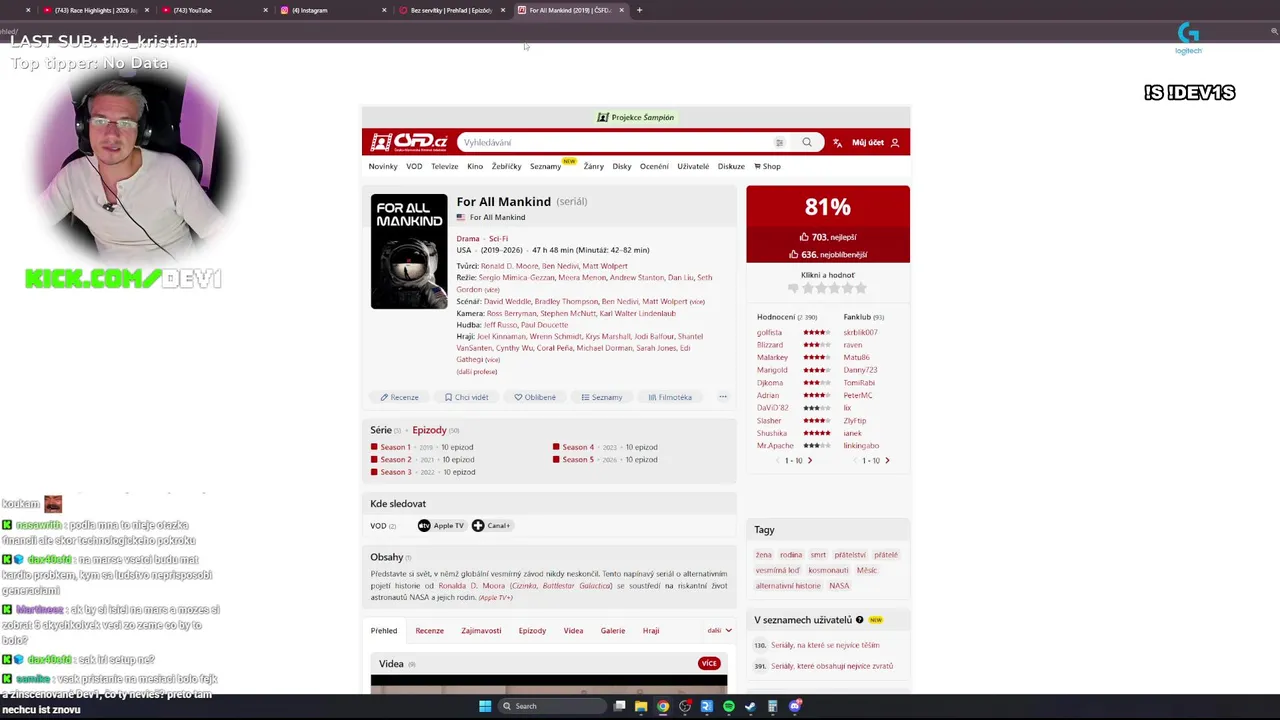This screenshot has width=1280, height=720.
Task: Open the Calculator taskbar icon
Action: [772, 706]
